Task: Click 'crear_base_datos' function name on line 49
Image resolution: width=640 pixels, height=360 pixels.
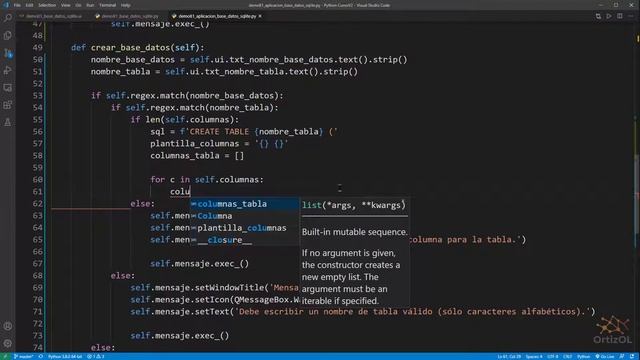Action: click(x=130, y=48)
